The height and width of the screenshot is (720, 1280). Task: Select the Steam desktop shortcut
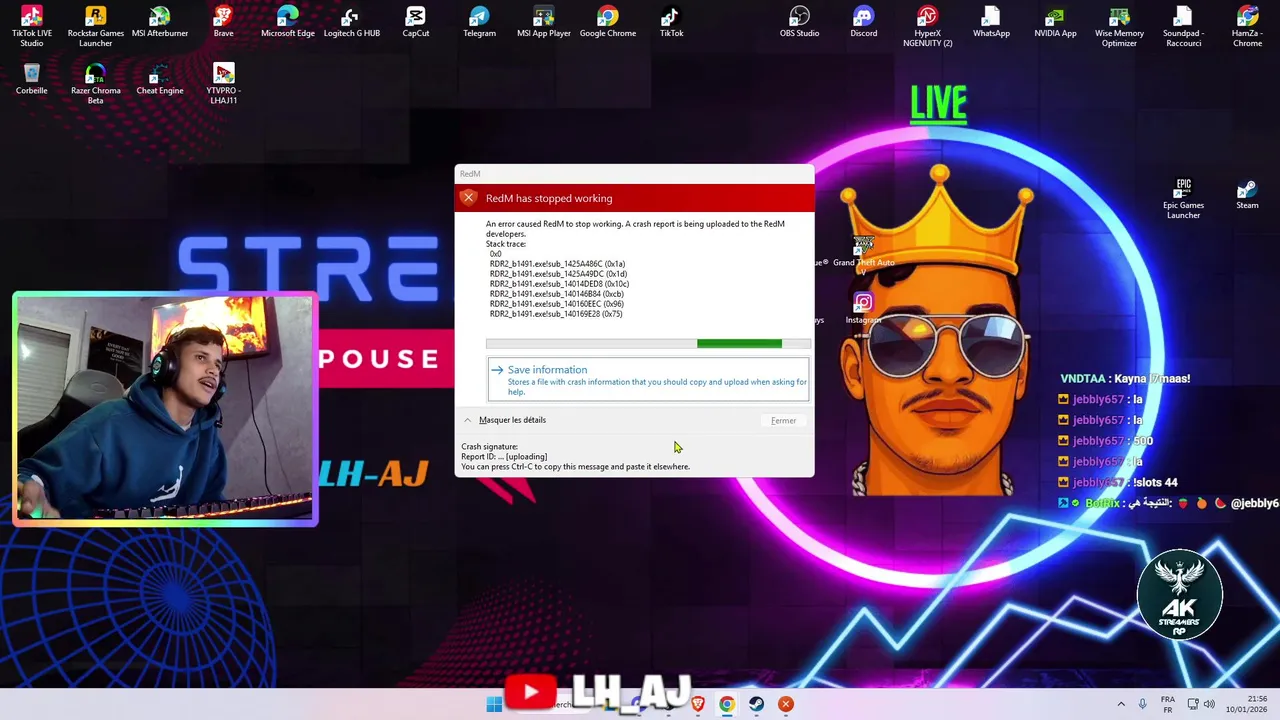(x=1247, y=194)
